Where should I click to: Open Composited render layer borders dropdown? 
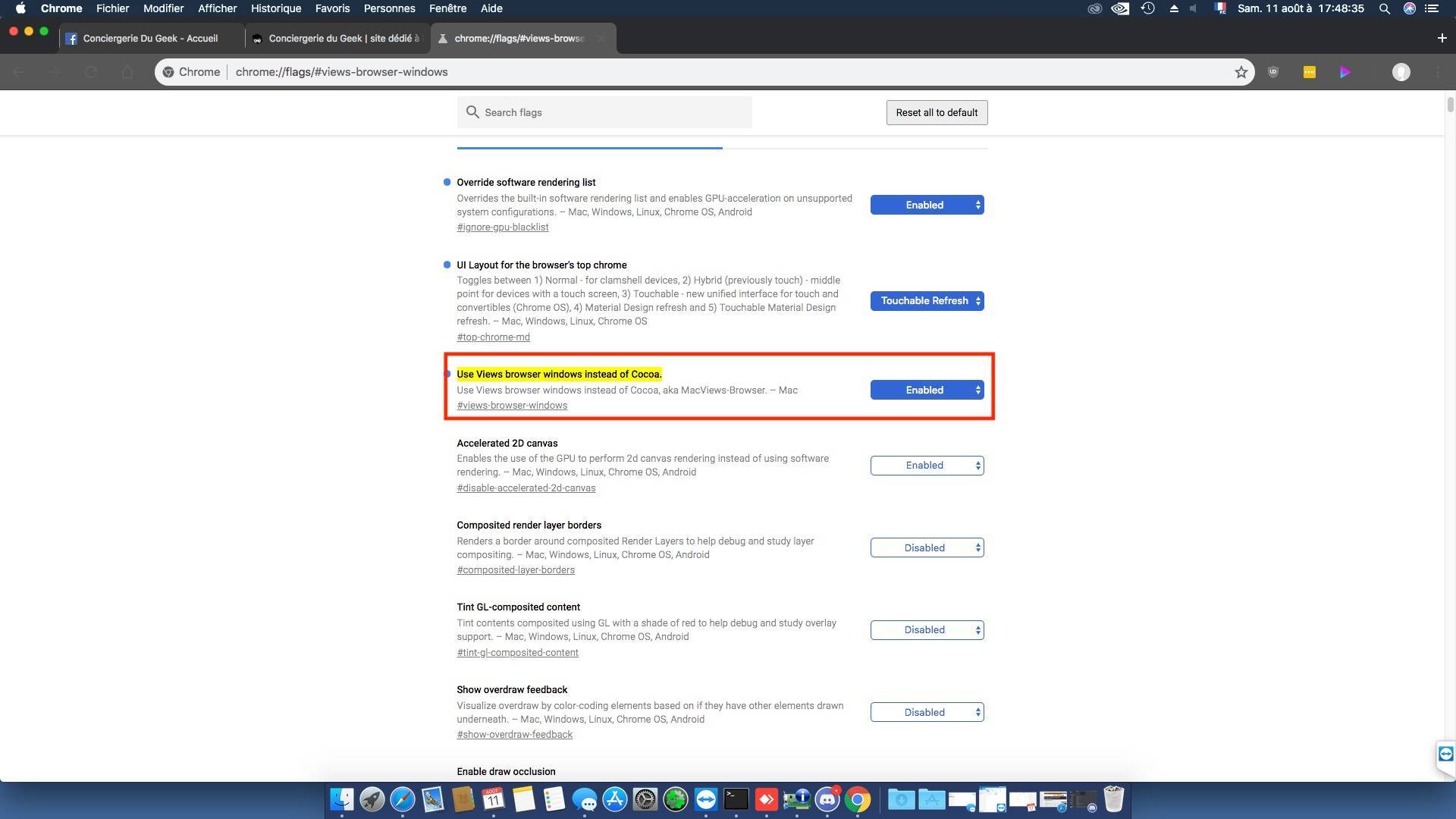pos(927,548)
